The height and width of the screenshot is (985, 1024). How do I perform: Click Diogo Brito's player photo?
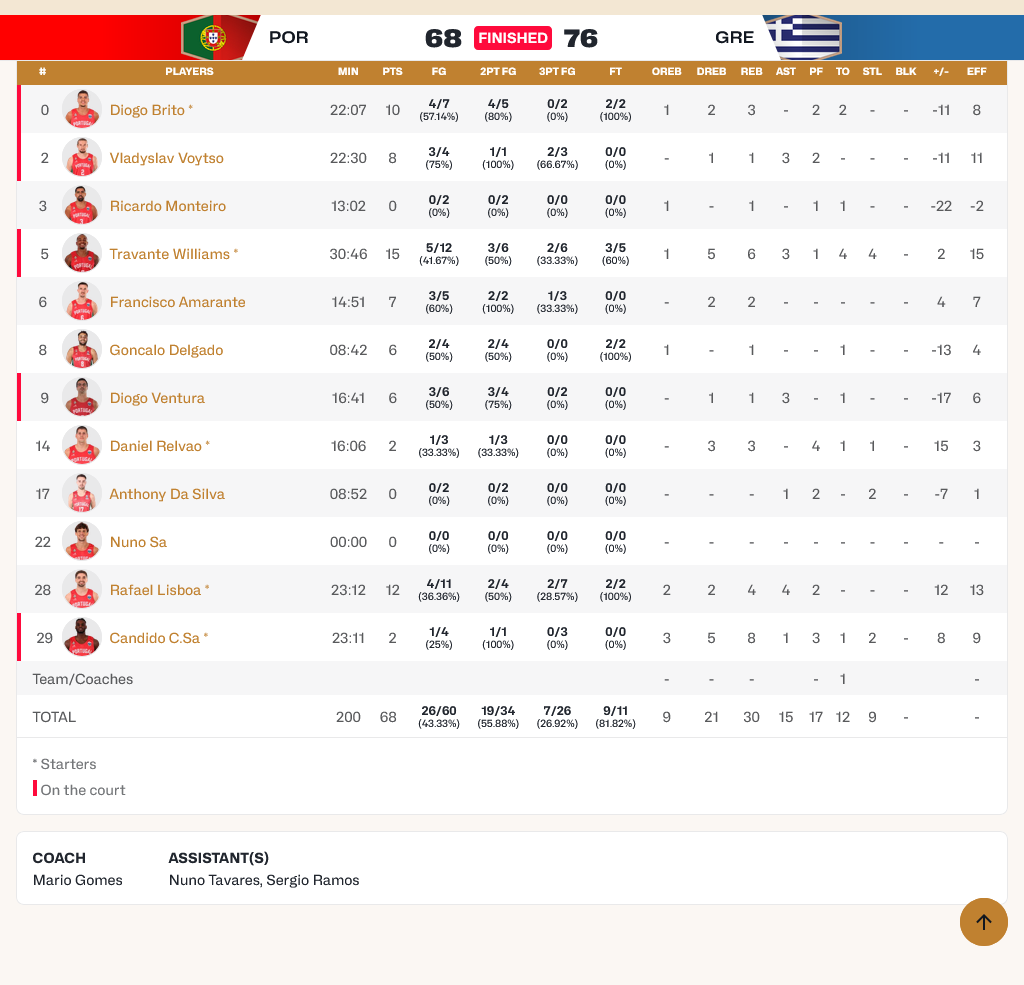[82, 110]
